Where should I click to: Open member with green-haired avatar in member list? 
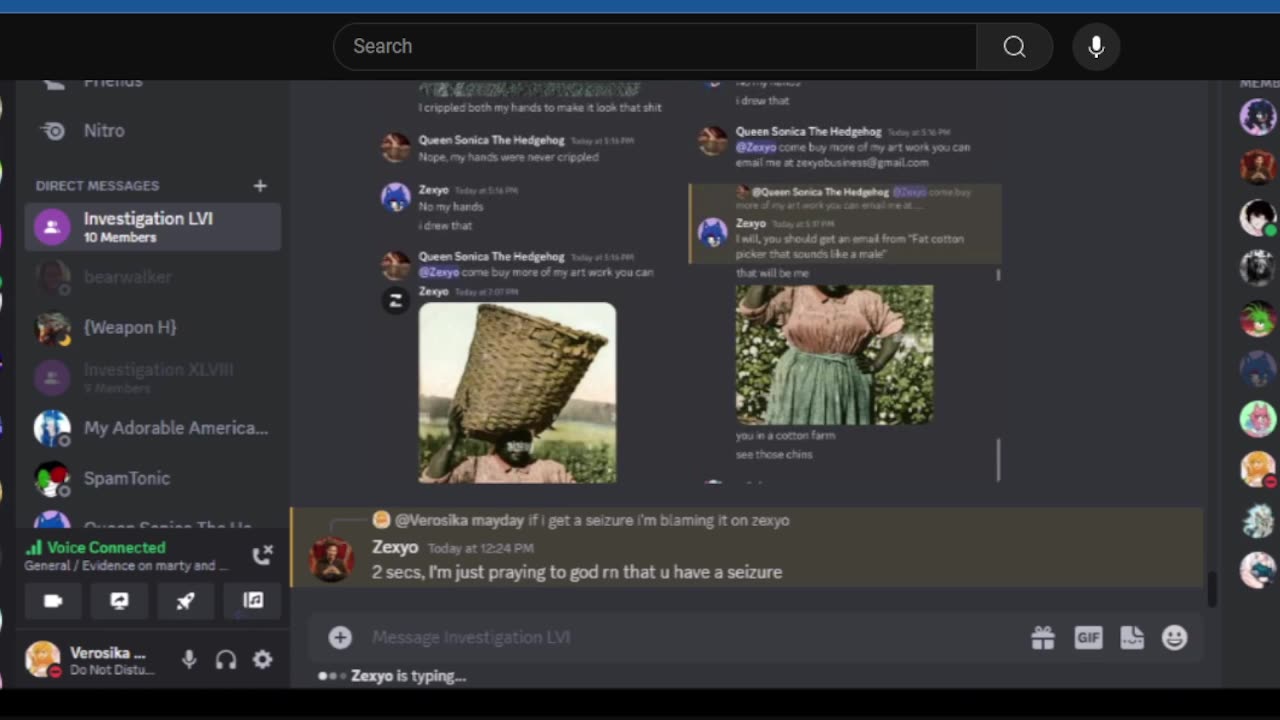[x=1258, y=318]
